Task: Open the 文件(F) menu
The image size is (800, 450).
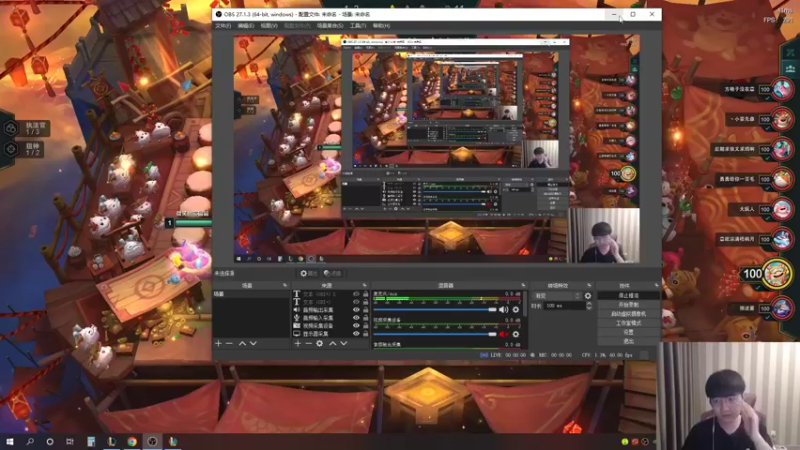Action: (x=223, y=26)
